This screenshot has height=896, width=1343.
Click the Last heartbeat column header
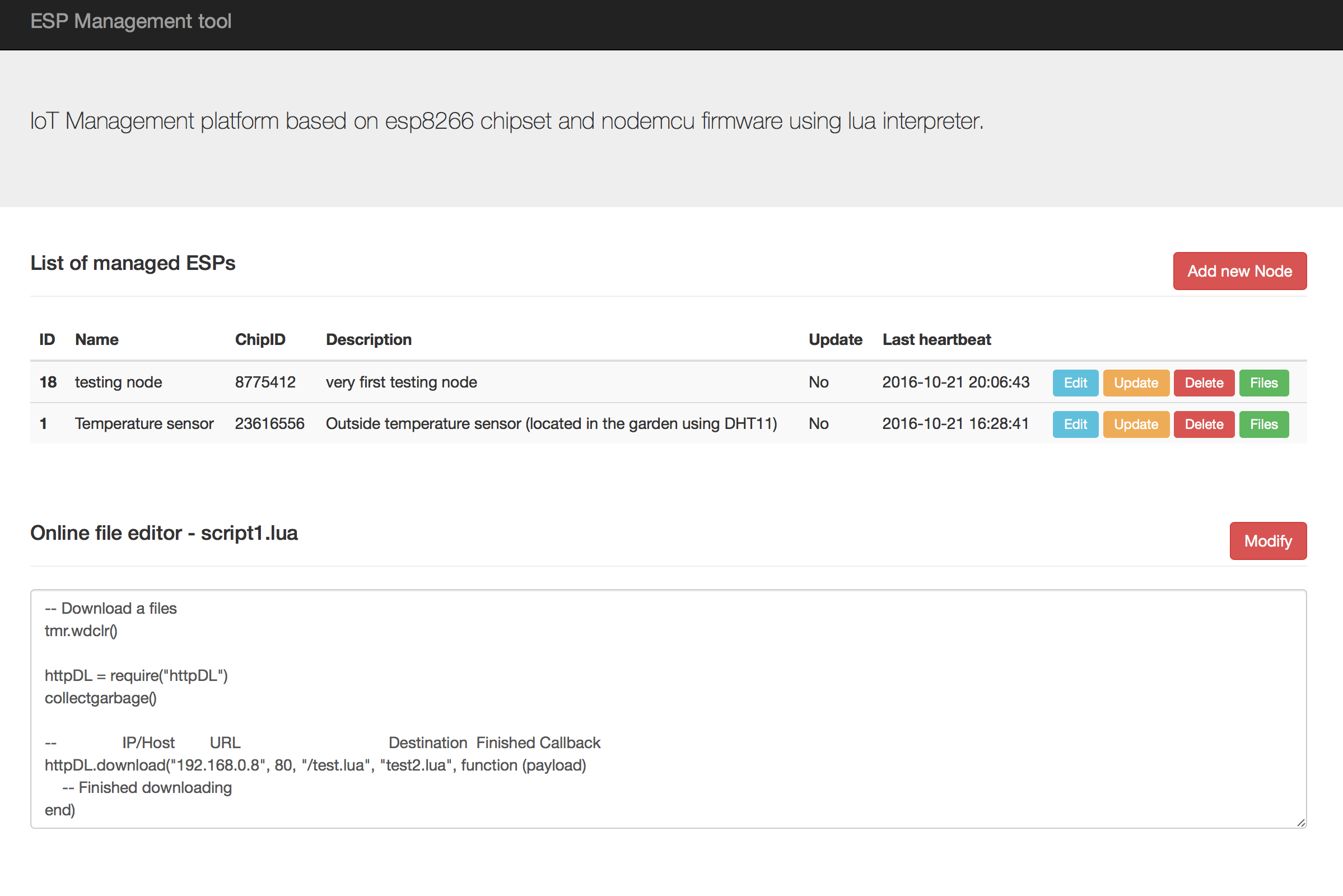point(936,340)
